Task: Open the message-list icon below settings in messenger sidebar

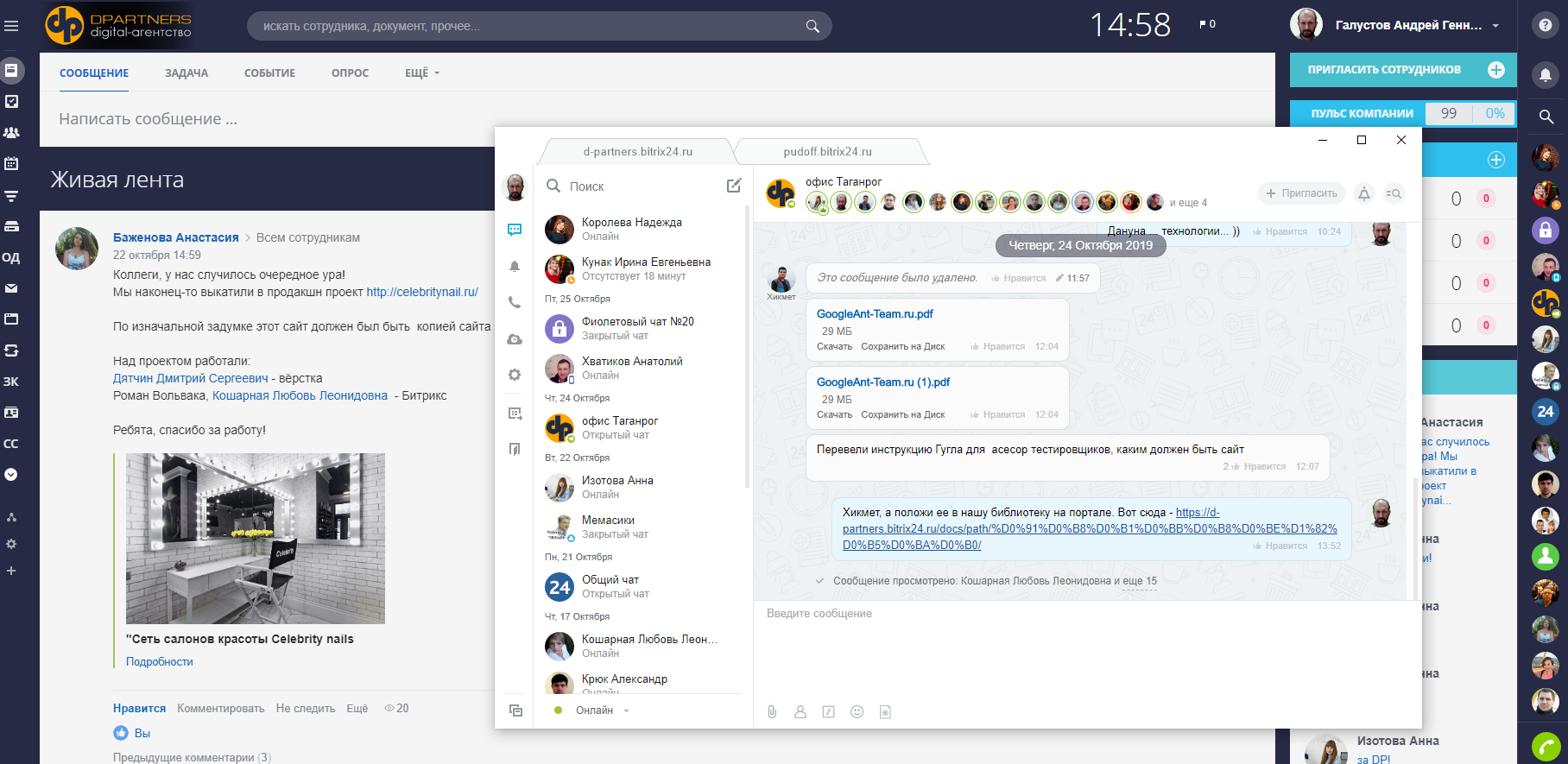Action: (x=515, y=414)
